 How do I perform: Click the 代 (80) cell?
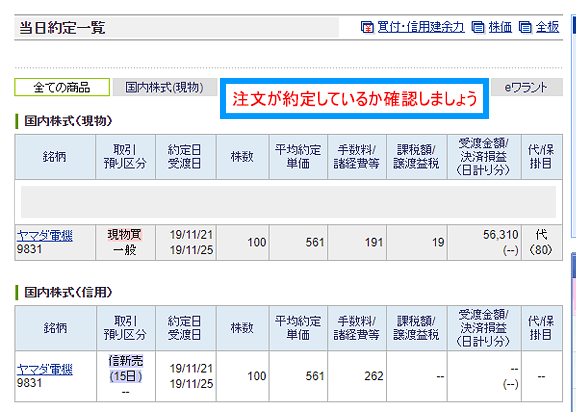pos(541,242)
